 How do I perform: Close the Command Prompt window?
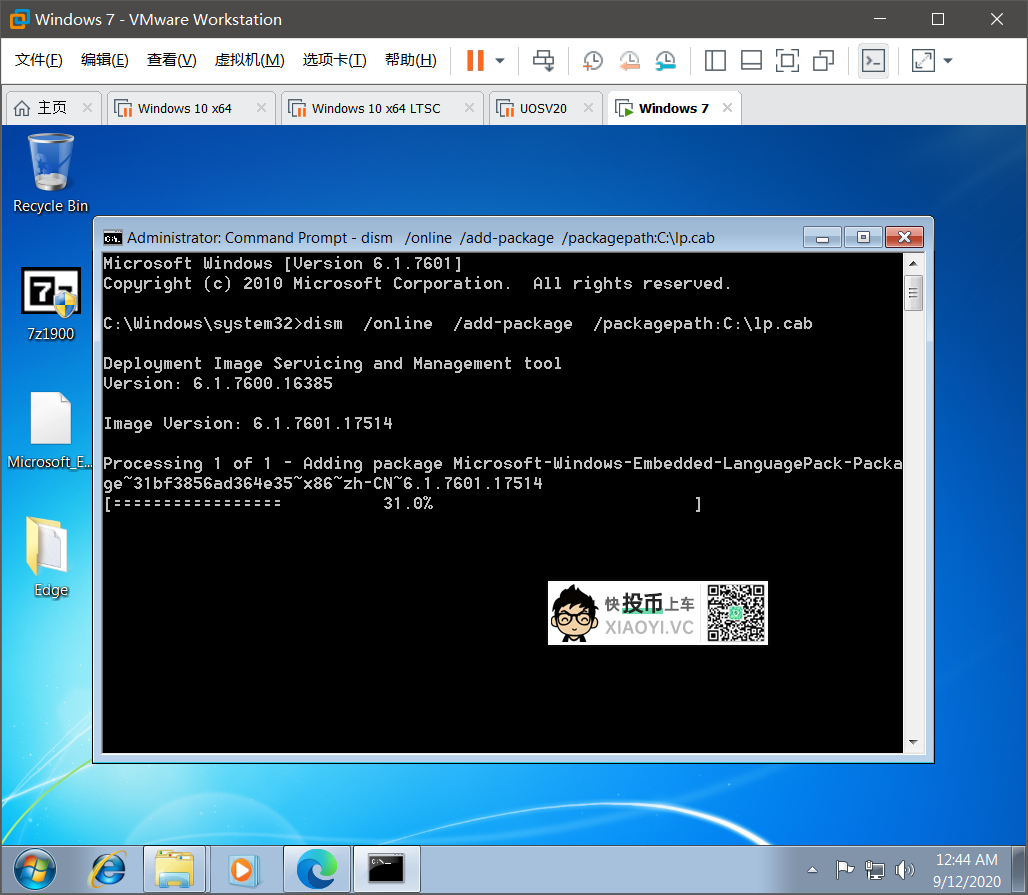(904, 237)
